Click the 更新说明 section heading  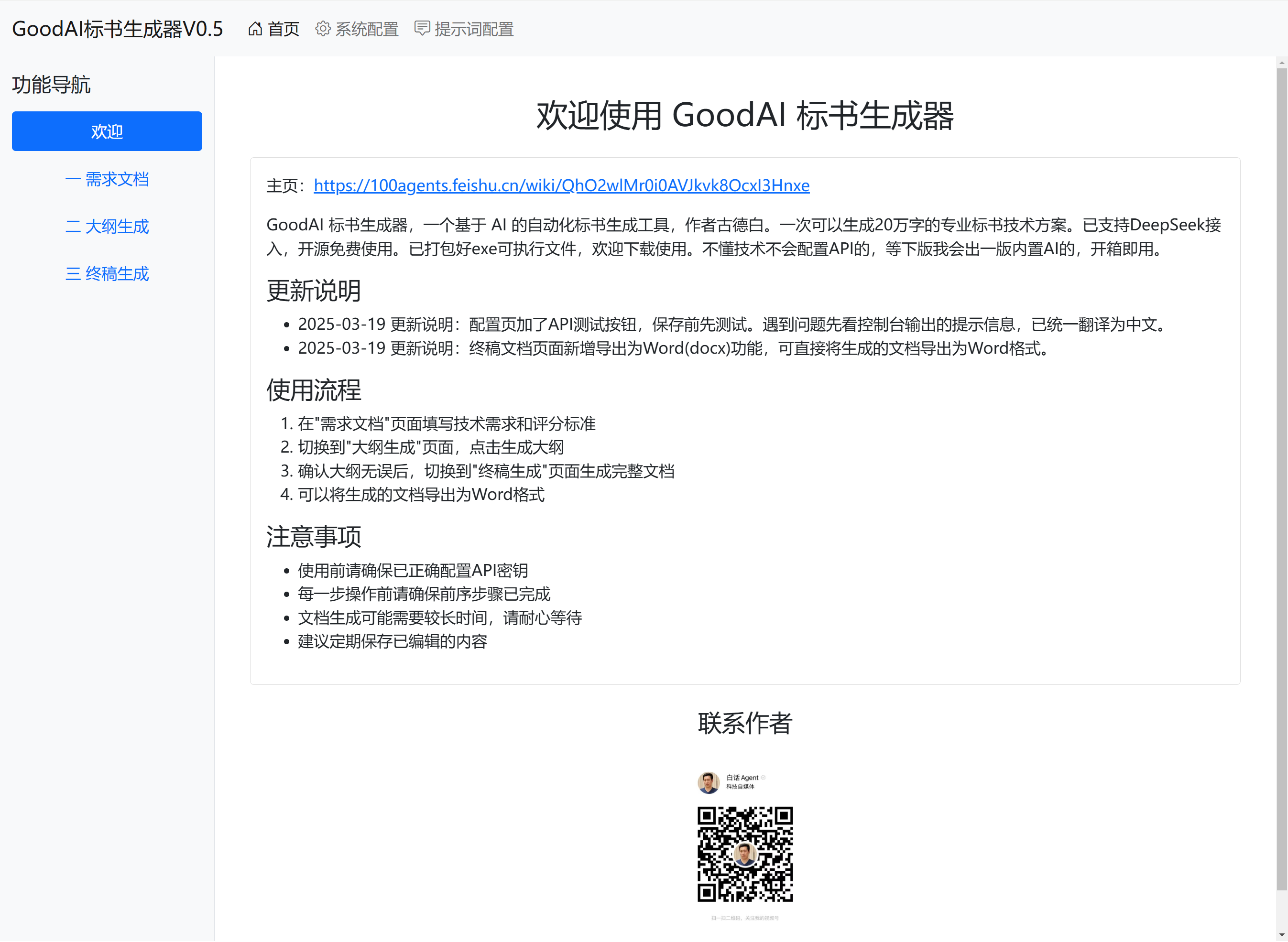click(x=314, y=291)
